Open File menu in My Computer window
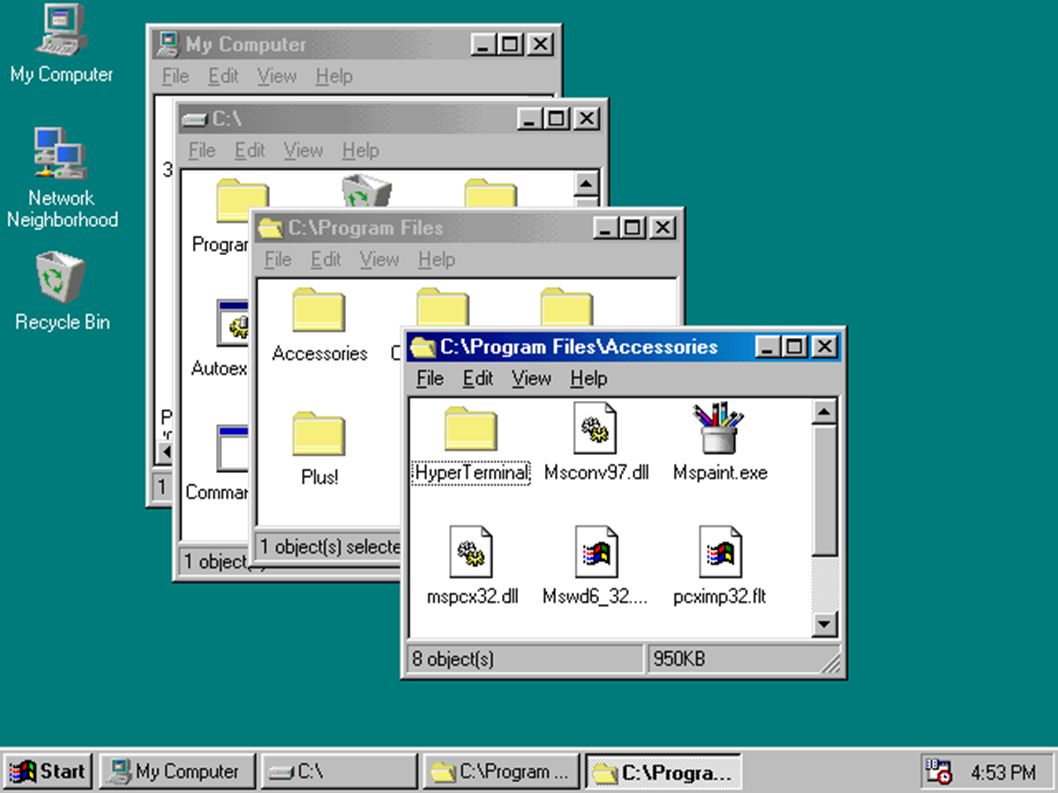 click(x=175, y=76)
